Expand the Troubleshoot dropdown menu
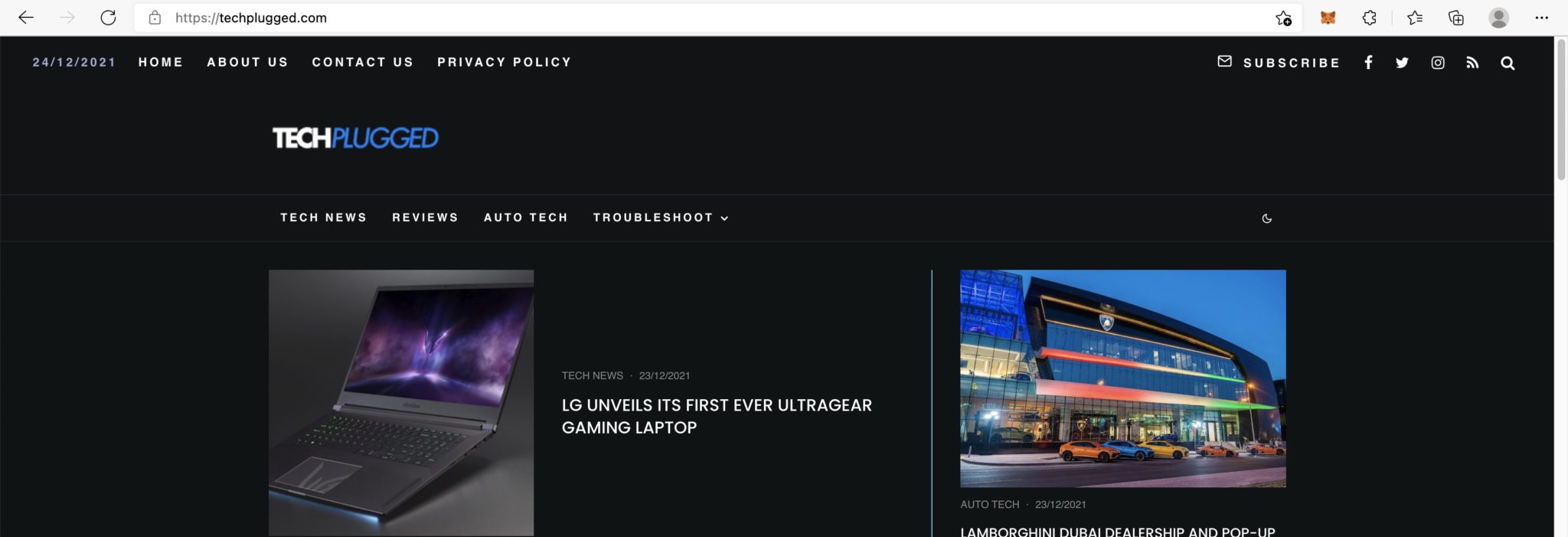This screenshot has height=537, width=1568. pos(660,218)
